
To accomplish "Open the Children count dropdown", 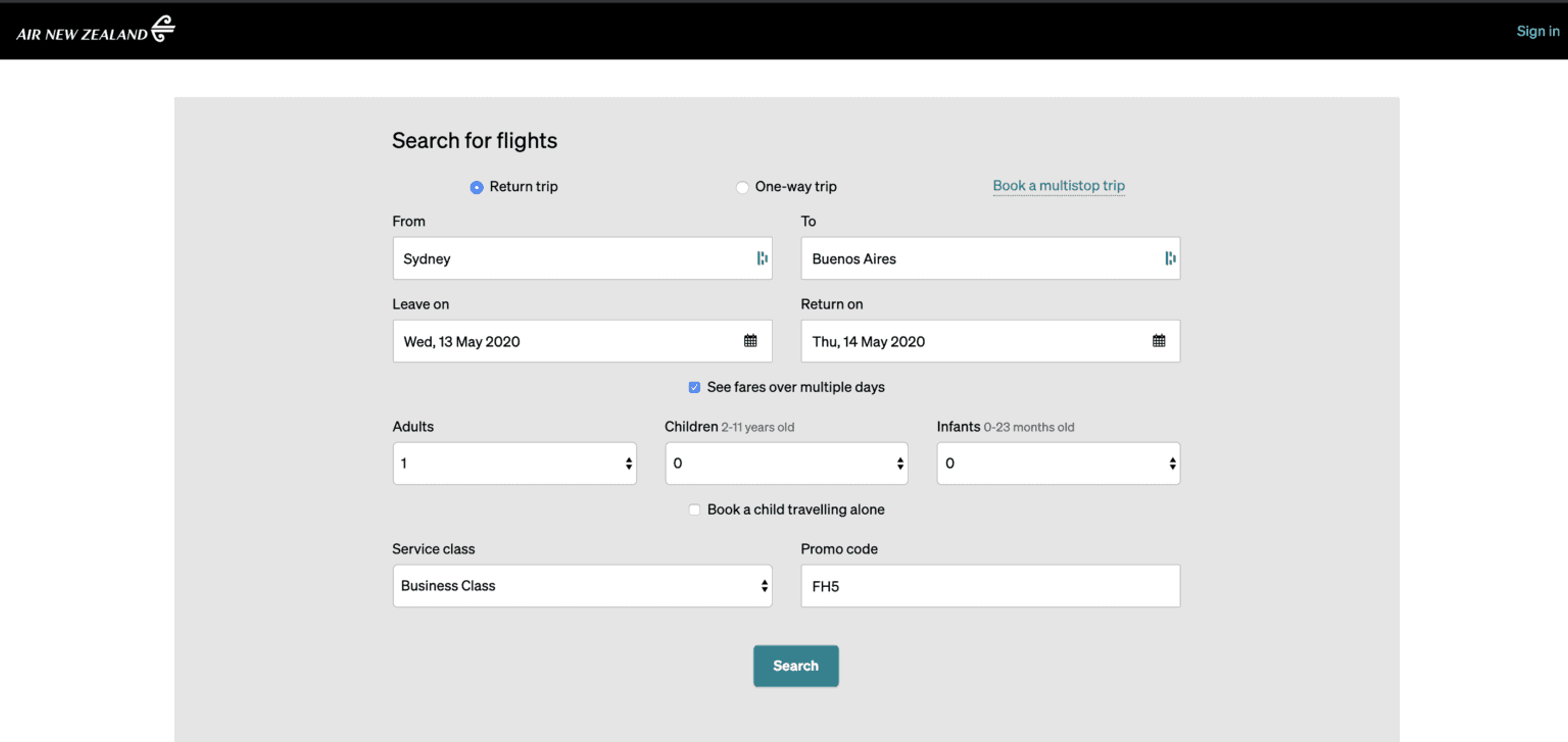I will coord(786,464).
